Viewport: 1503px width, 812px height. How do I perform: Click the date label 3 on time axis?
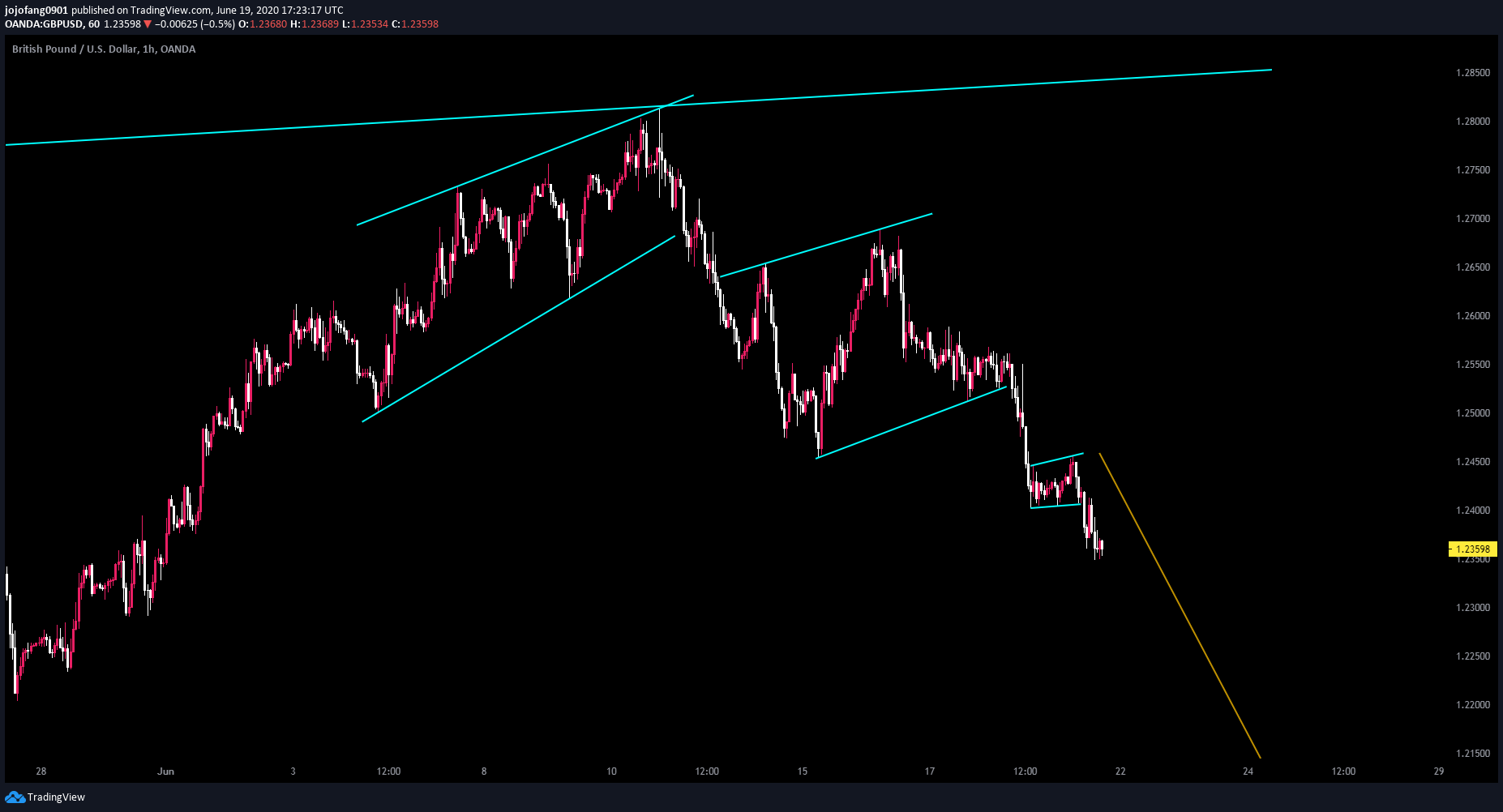pos(293,771)
